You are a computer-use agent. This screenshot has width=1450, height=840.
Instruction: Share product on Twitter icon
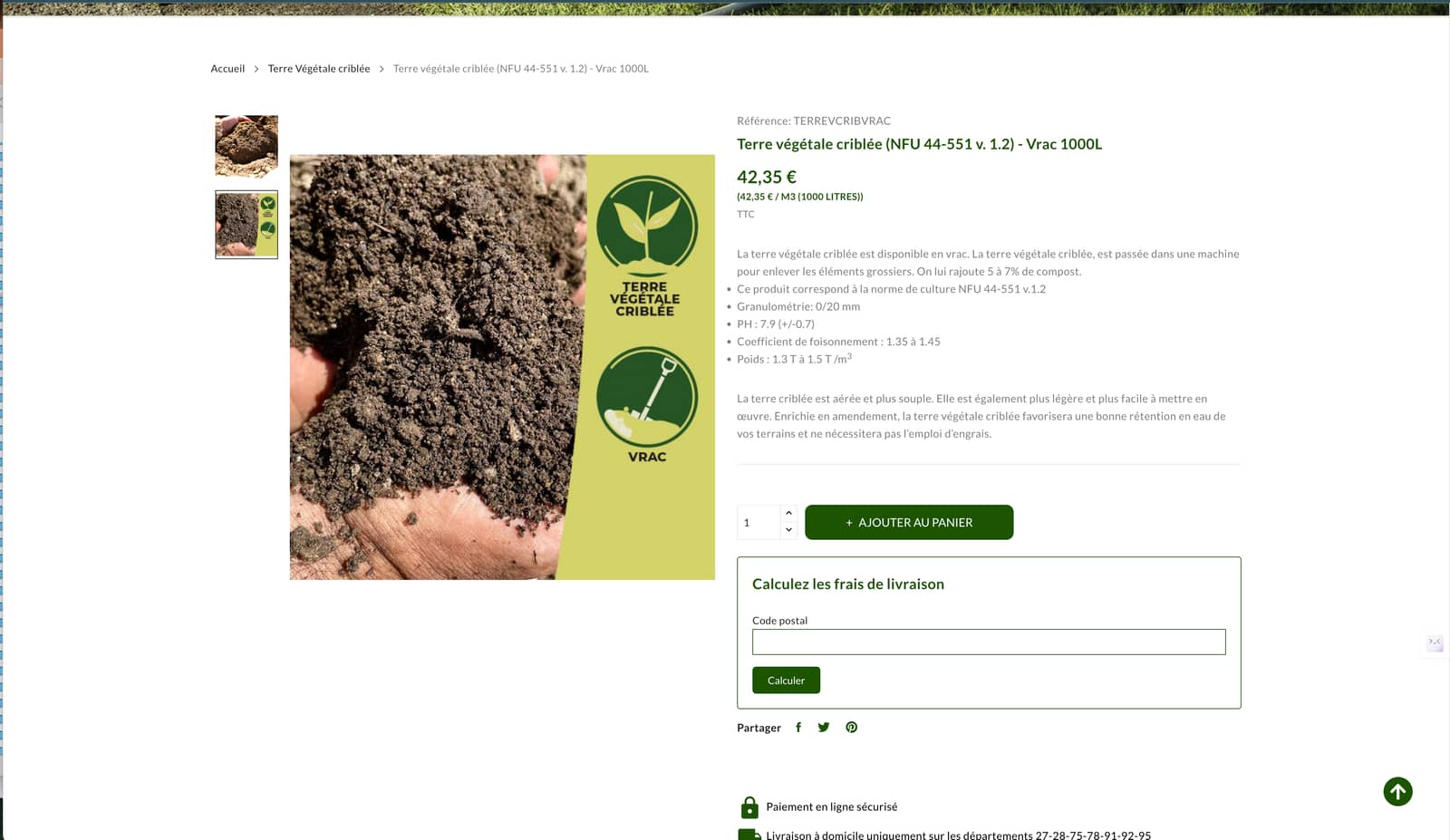pos(824,727)
